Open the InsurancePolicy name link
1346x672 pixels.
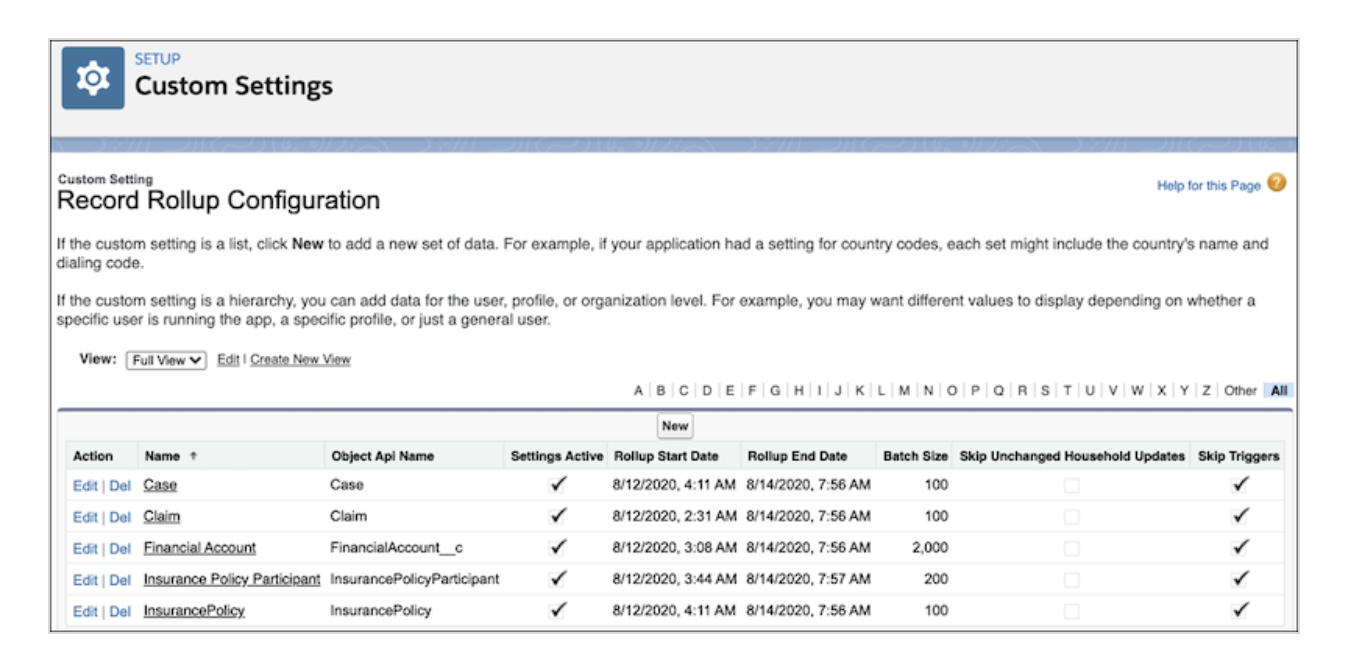pos(194,609)
